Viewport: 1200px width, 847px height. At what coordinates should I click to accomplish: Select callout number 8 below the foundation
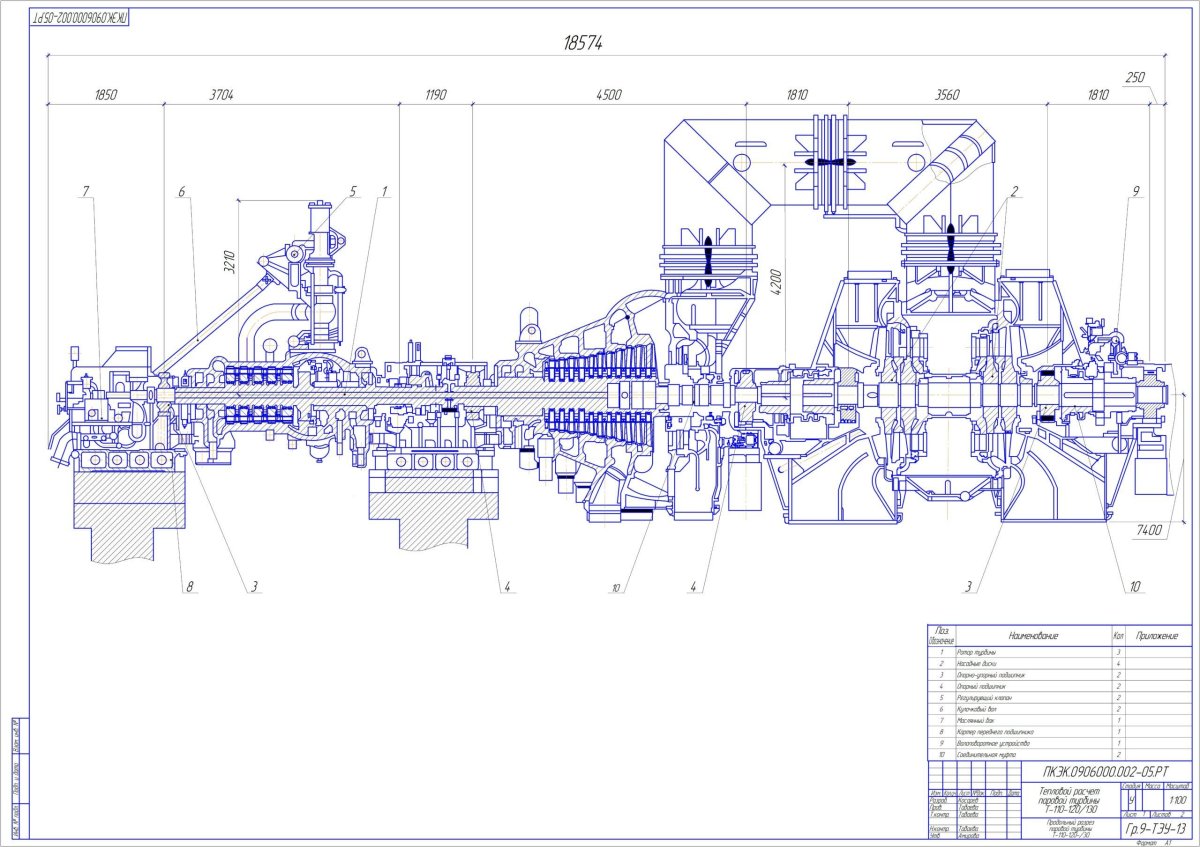(187, 587)
